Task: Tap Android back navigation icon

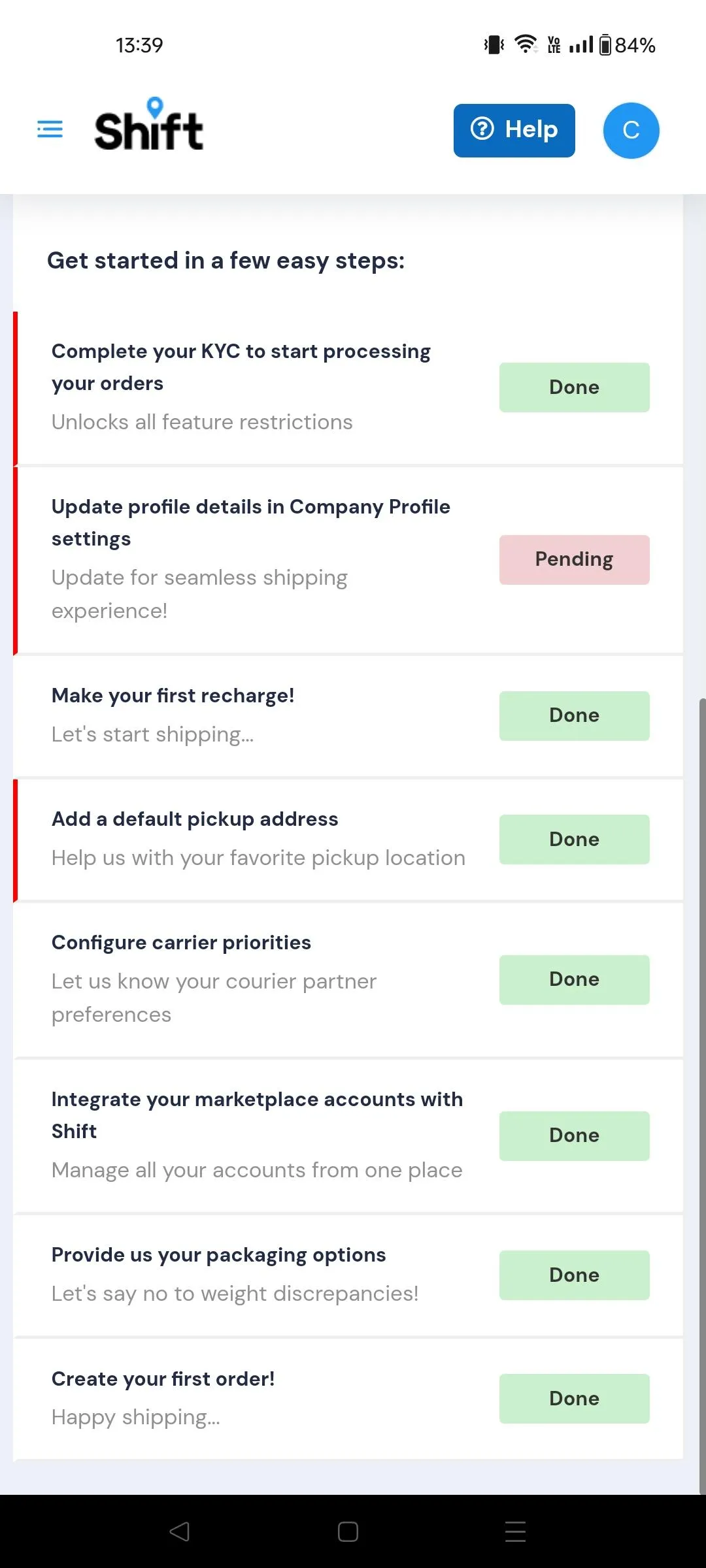Action: point(179,1531)
